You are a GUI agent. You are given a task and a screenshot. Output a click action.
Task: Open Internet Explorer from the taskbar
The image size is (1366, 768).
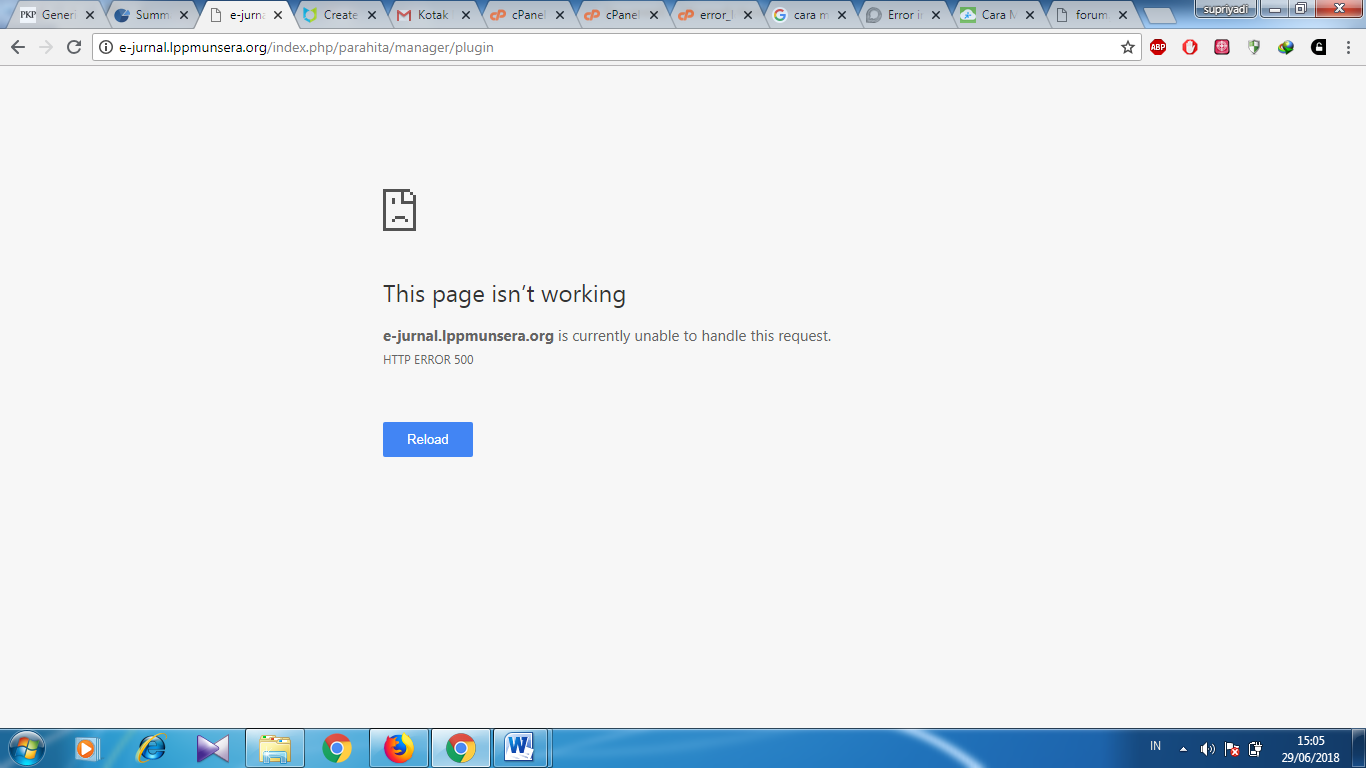click(151, 748)
